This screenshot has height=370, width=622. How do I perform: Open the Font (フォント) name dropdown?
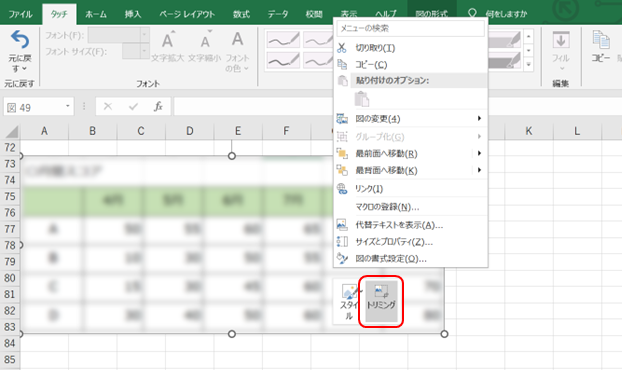[x=144, y=35]
